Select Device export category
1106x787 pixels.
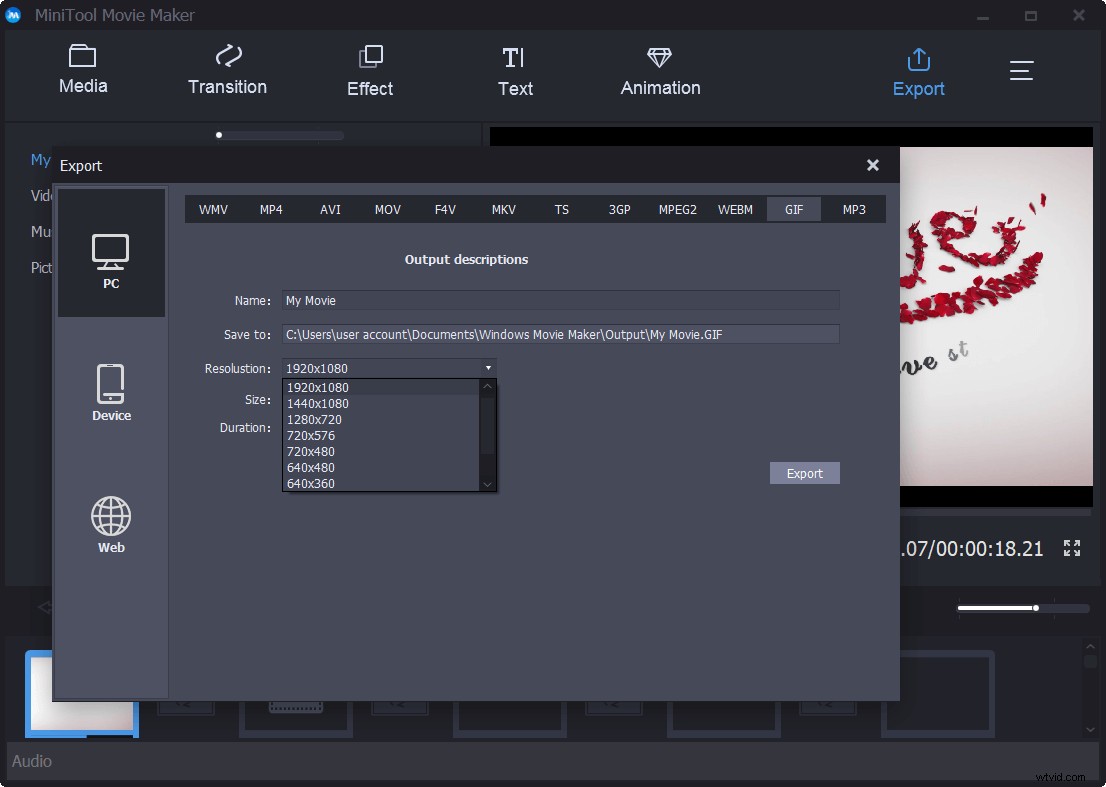click(111, 392)
